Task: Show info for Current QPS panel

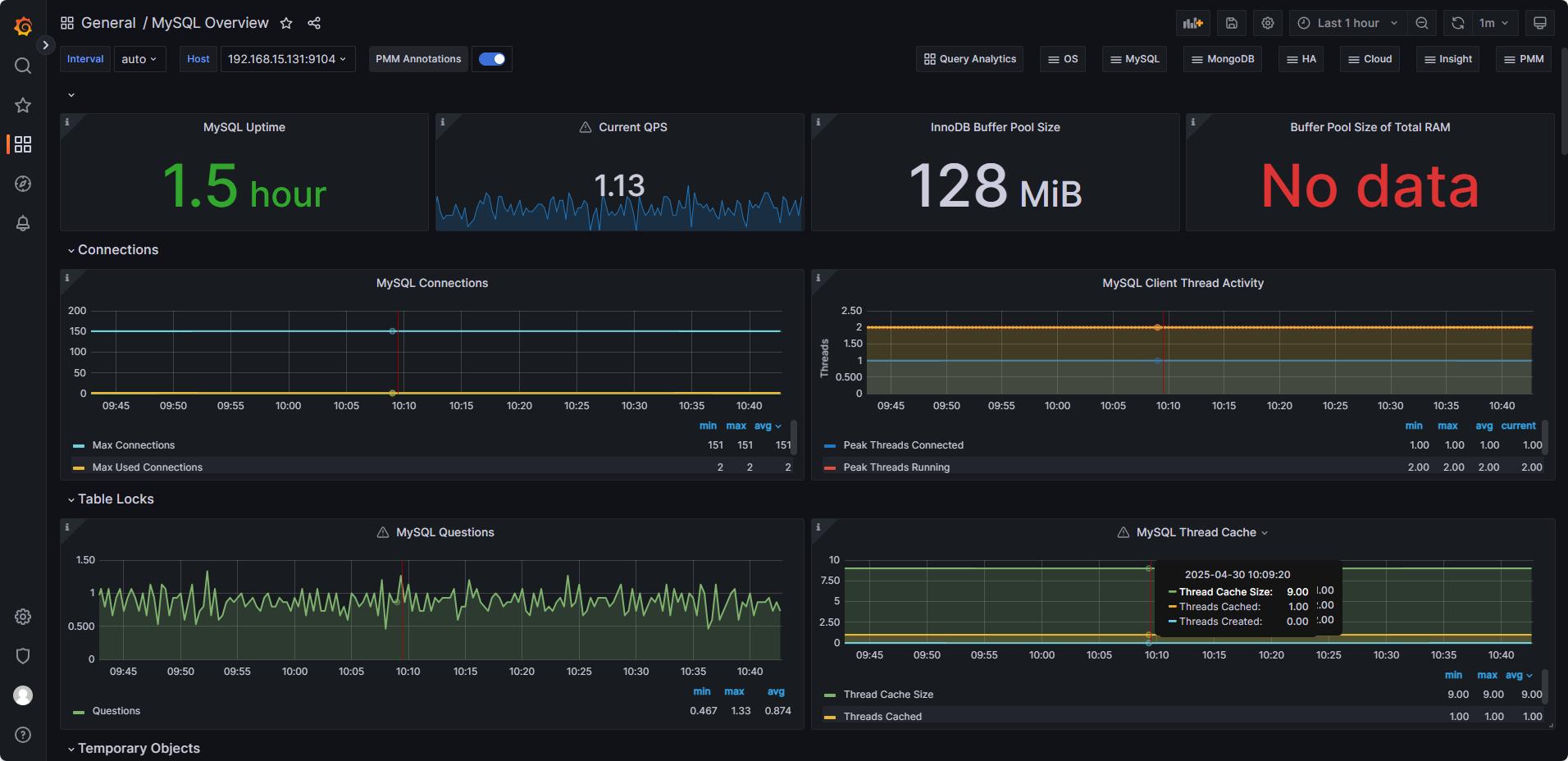Action: [x=443, y=122]
